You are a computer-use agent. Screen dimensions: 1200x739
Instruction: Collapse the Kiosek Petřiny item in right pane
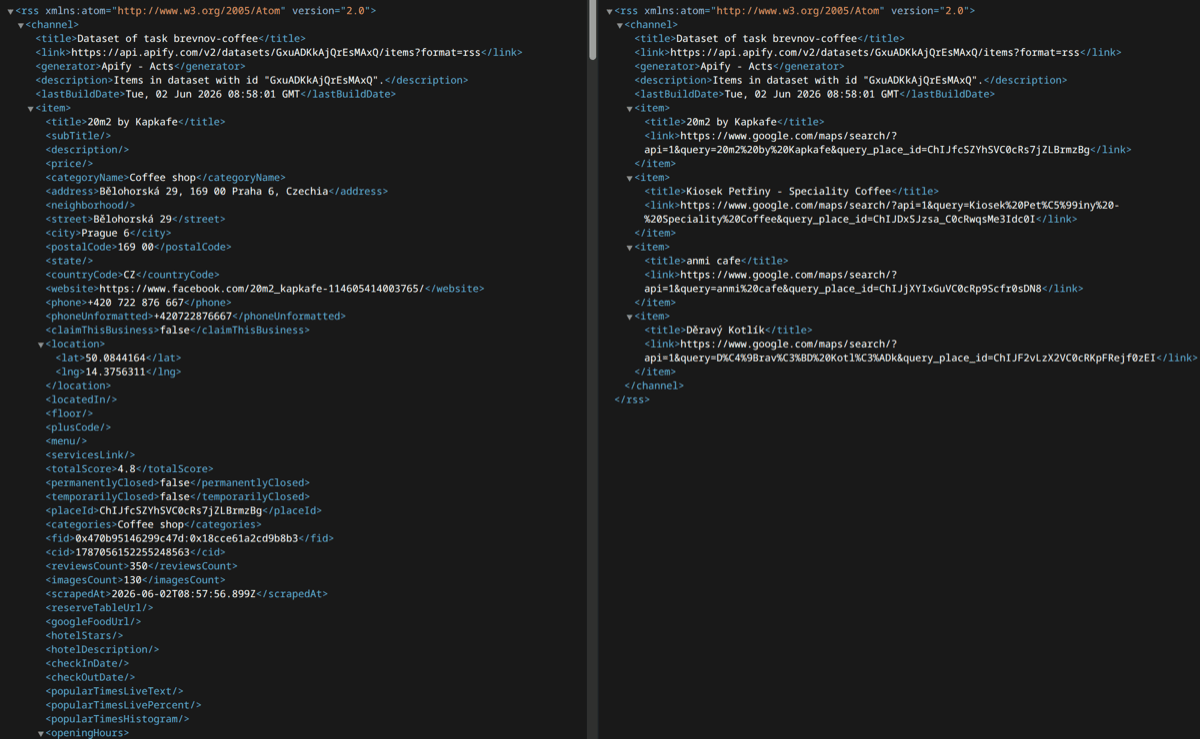[630, 178]
